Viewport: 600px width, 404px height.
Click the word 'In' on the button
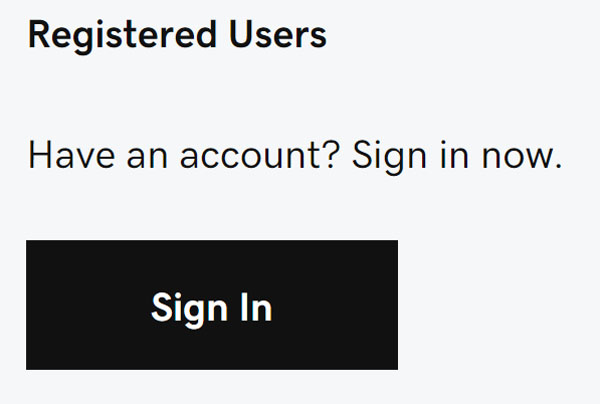click(x=256, y=307)
